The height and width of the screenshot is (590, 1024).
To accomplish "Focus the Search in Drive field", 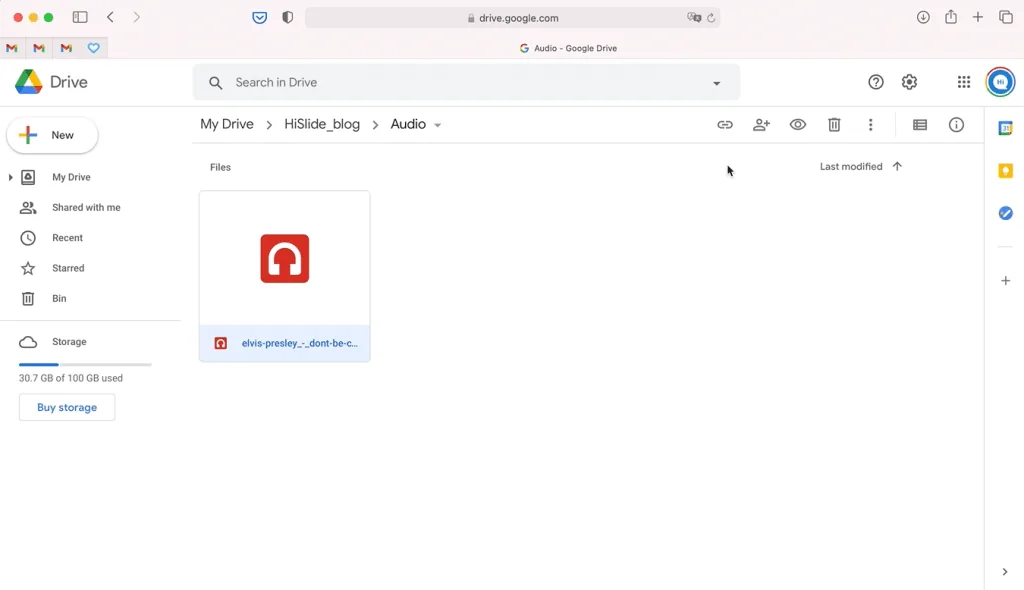I will (x=466, y=82).
